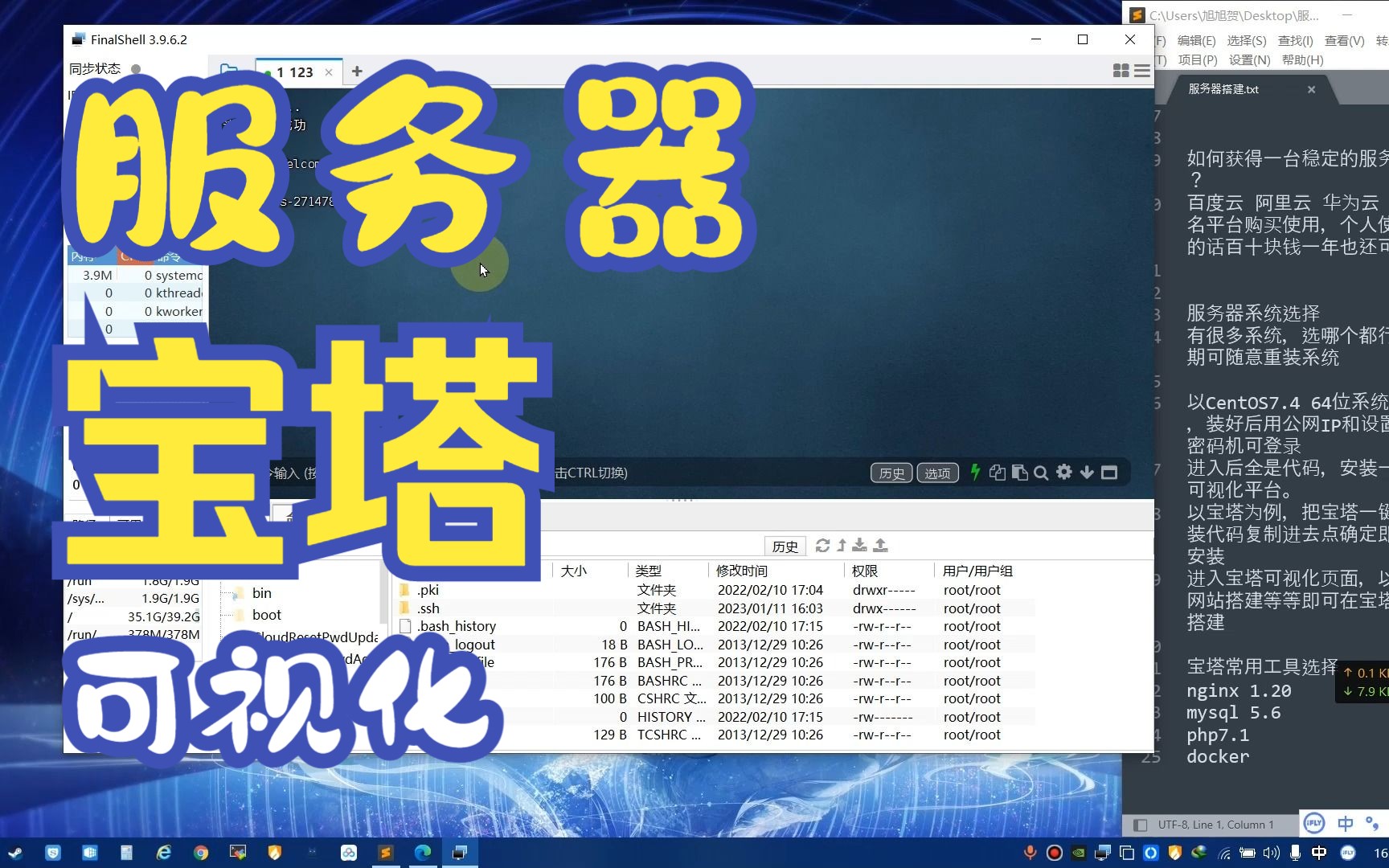Refresh the remote file list with the refresh icon

point(822,546)
